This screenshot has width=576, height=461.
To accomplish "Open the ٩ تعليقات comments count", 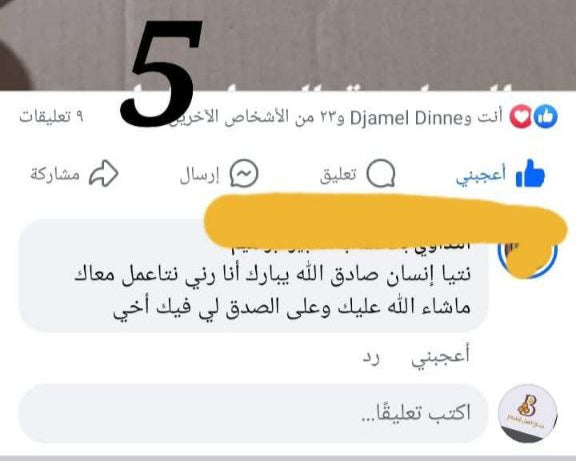I will tap(51, 117).
